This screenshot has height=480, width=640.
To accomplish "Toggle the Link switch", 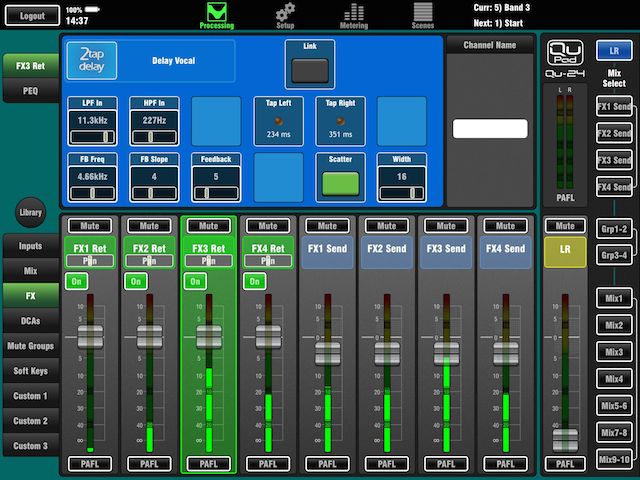I will pyautogui.click(x=310, y=70).
